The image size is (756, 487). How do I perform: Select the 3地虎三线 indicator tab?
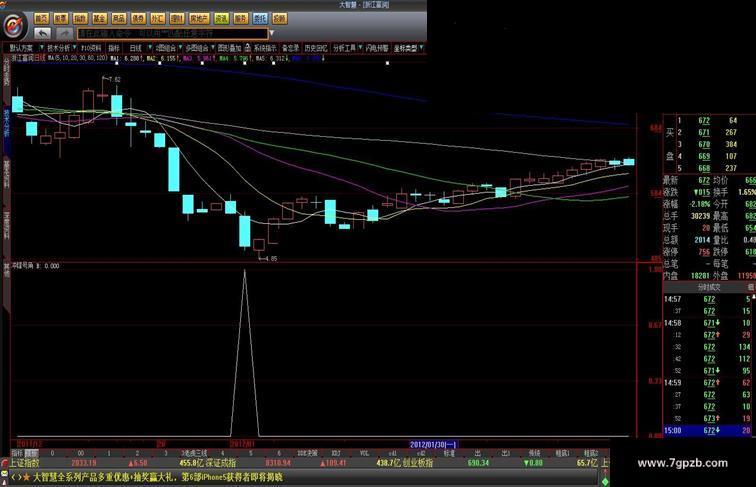pos(194,453)
